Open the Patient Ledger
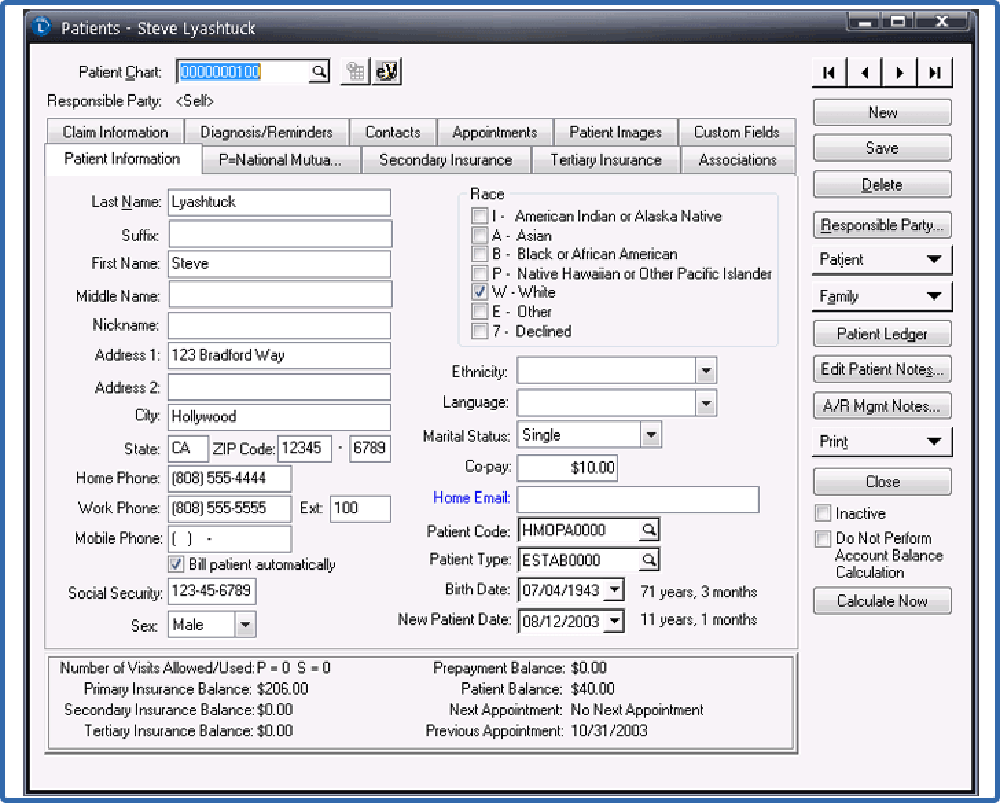Image resolution: width=1000 pixels, height=803 pixels. pos(882,333)
